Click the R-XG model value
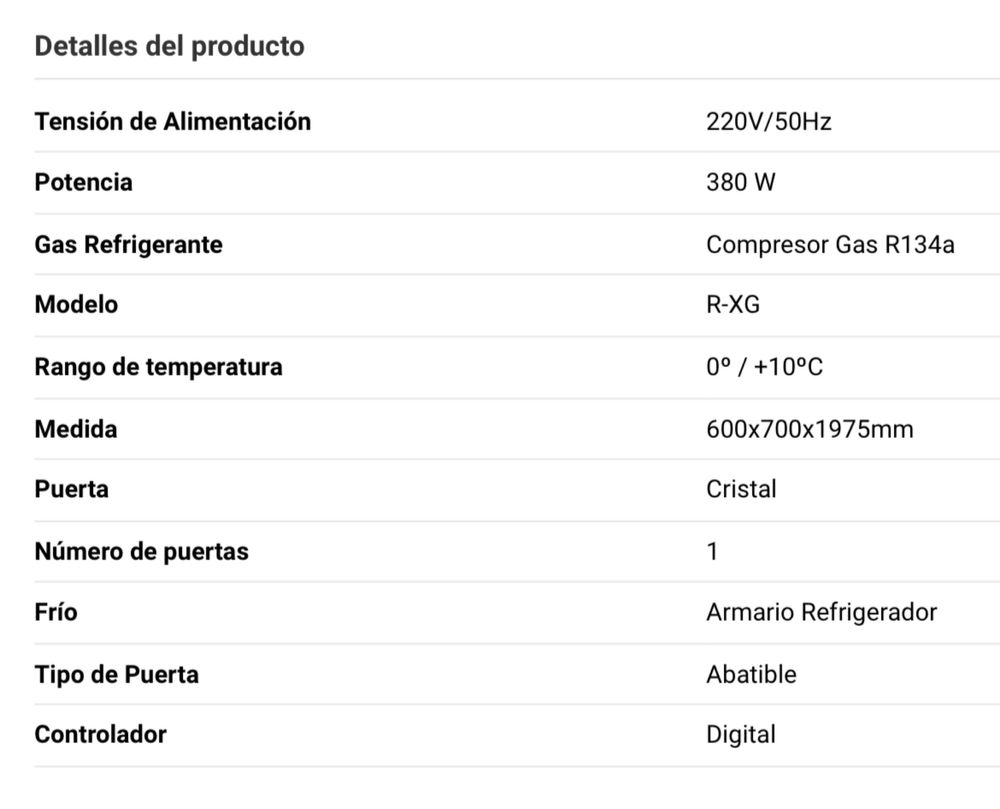1000x809 pixels. click(x=733, y=305)
